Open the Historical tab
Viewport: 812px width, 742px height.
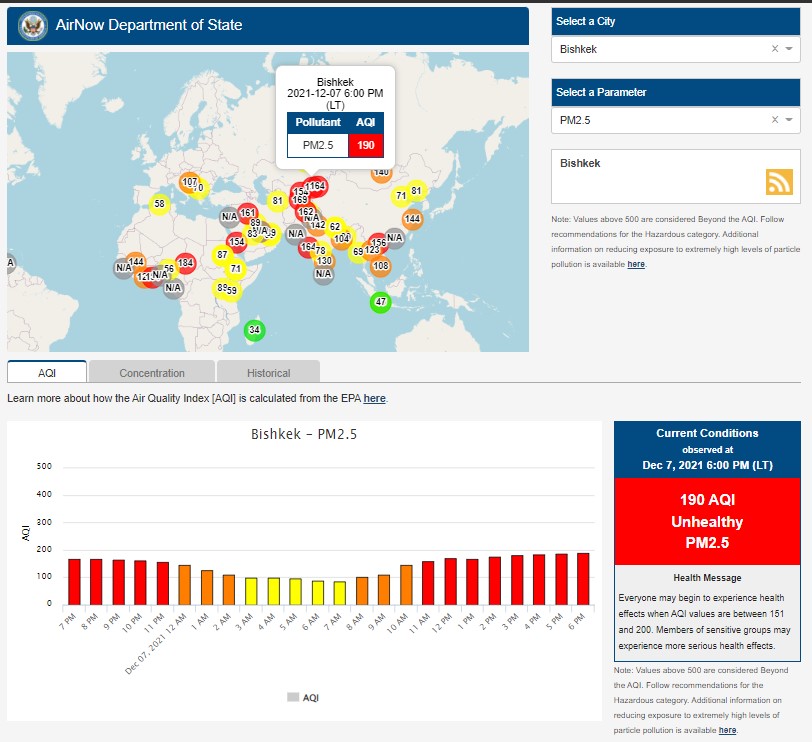(268, 373)
